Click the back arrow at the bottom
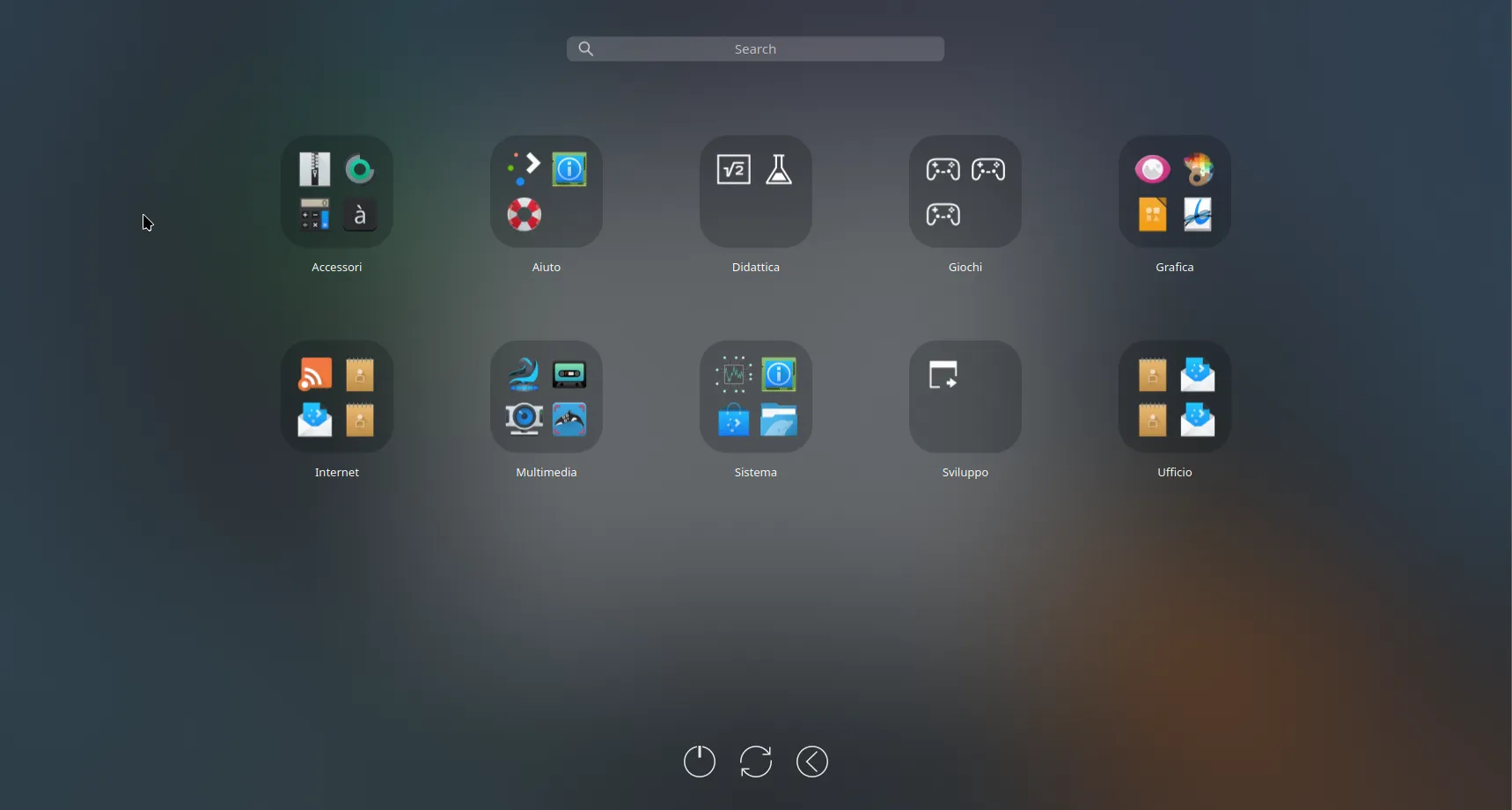This screenshot has width=1512, height=810. point(811,761)
